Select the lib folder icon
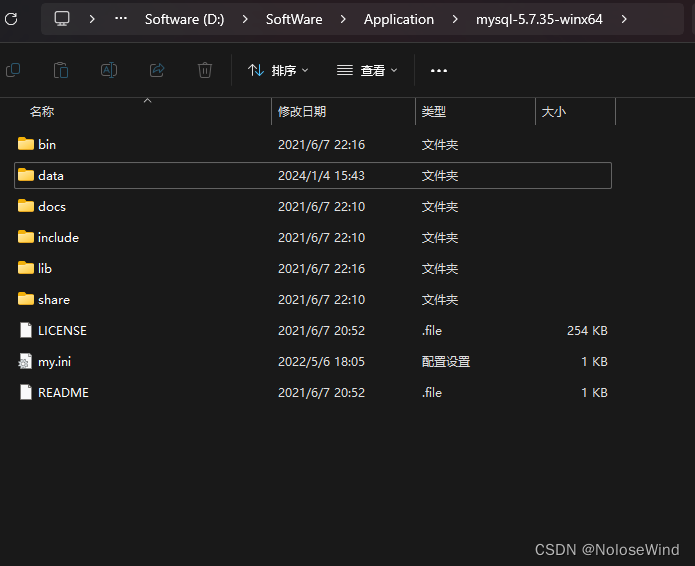Image resolution: width=695 pixels, height=566 pixels. 26,268
